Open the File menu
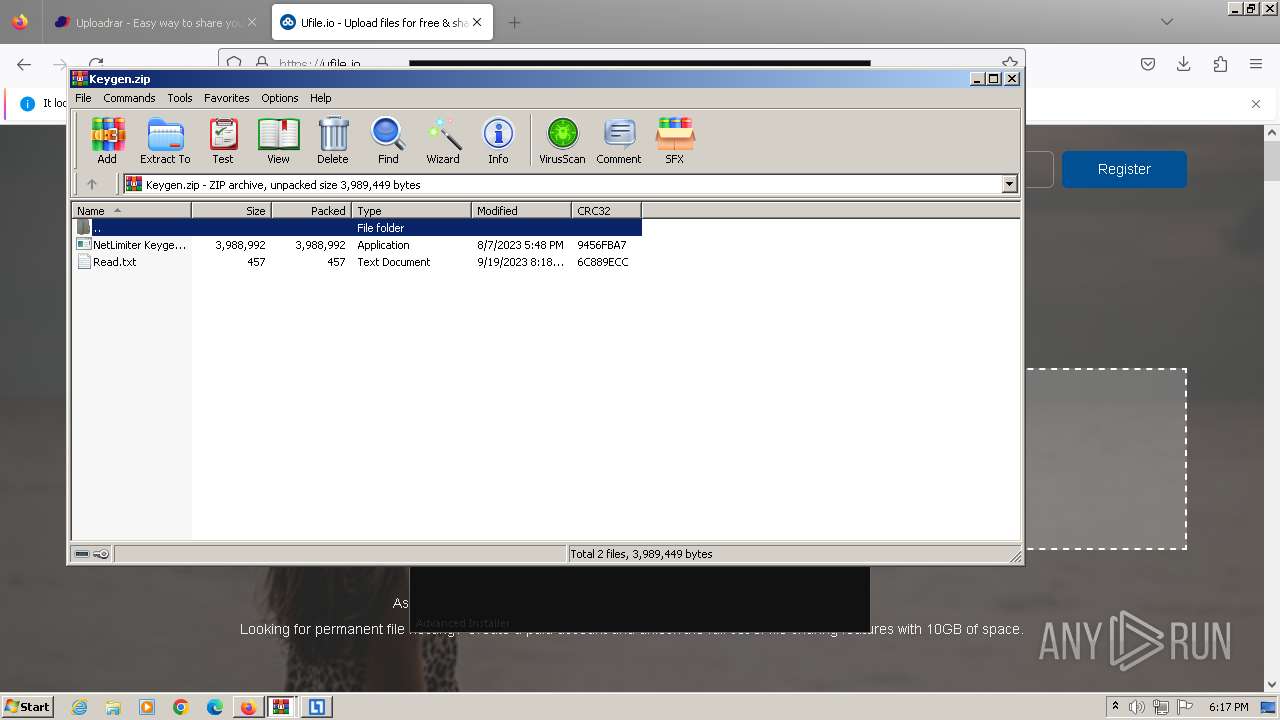 (x=83, y=98)
